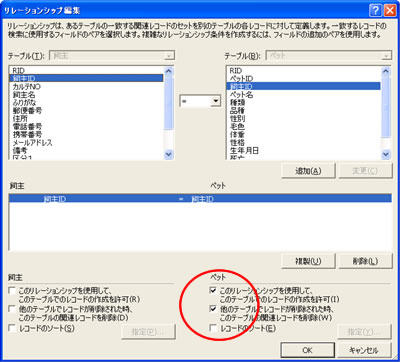Image resolution: width=400 pixels, height=362 pixels.
Task: Select 飼主名 field
Action: click(x=87, y=95)
